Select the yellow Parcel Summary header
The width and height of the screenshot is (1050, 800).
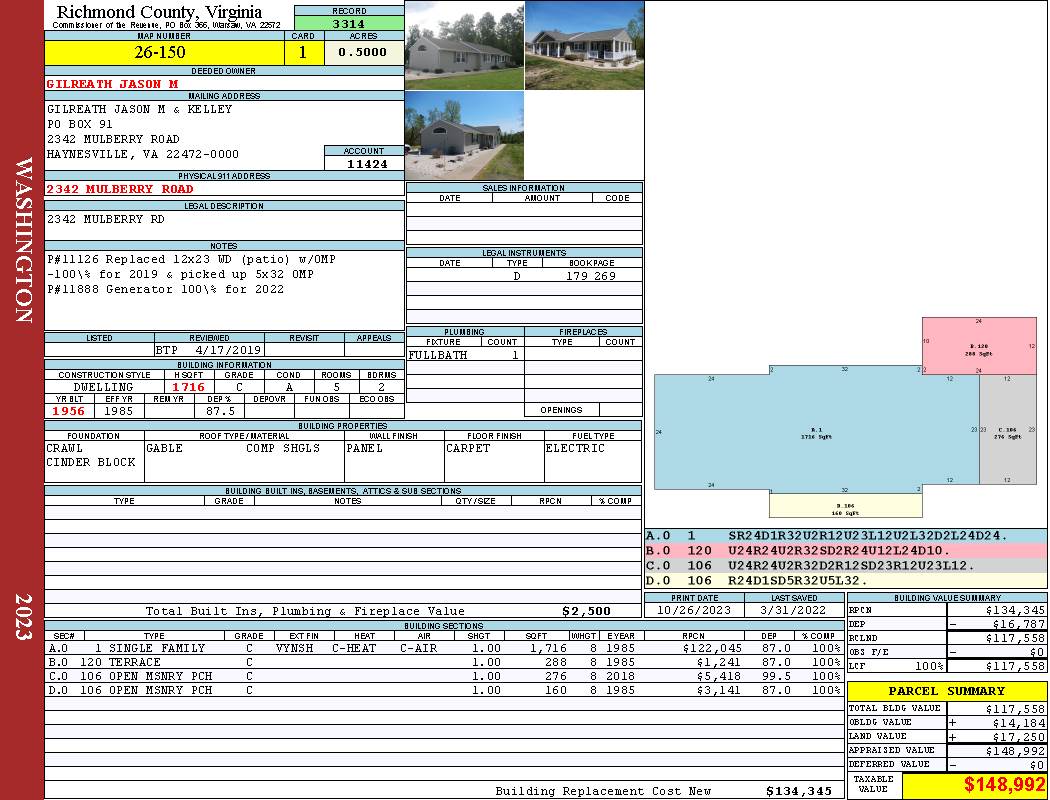click(x=946, y=691)
